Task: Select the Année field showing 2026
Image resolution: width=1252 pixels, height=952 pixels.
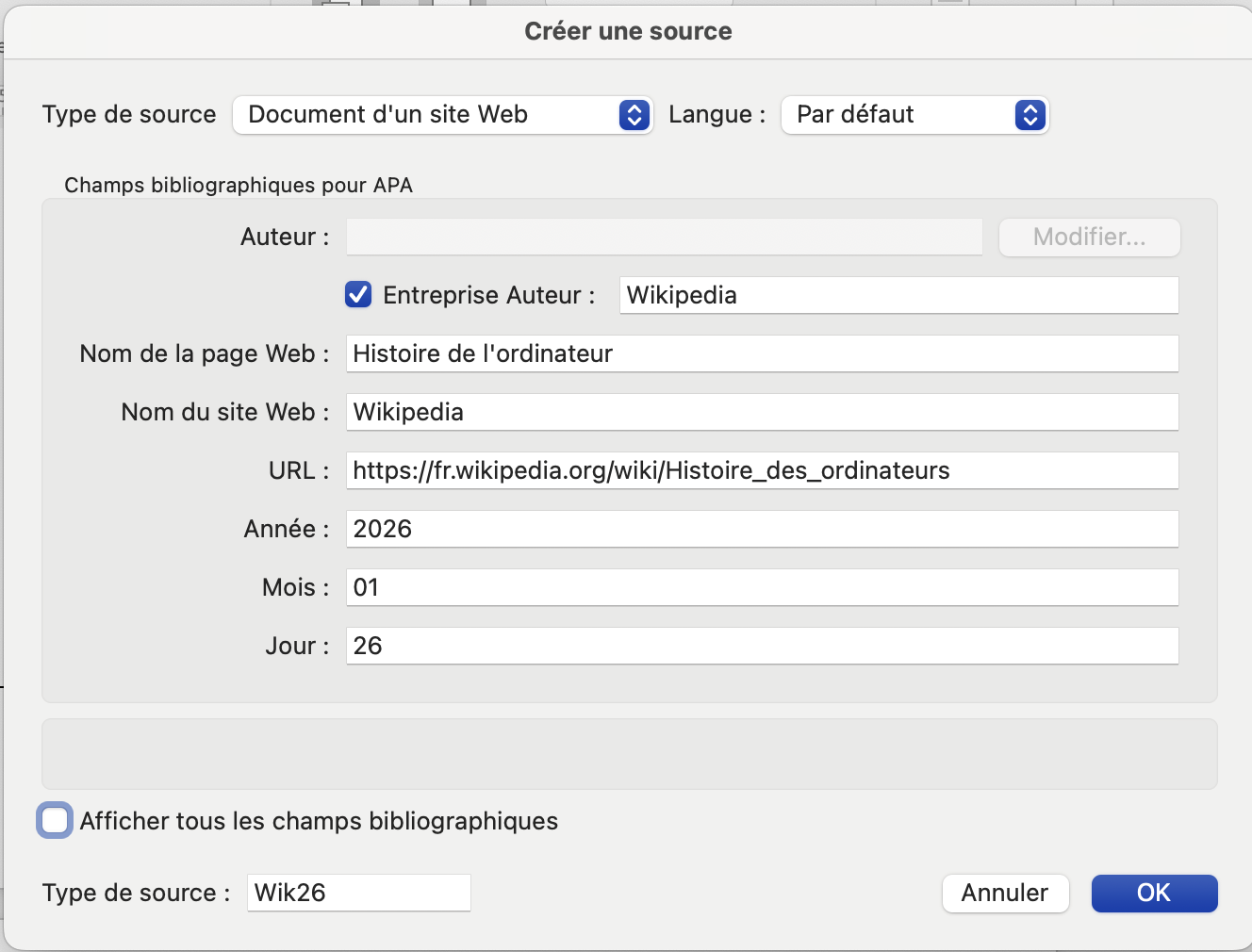Action: [762, 529]
